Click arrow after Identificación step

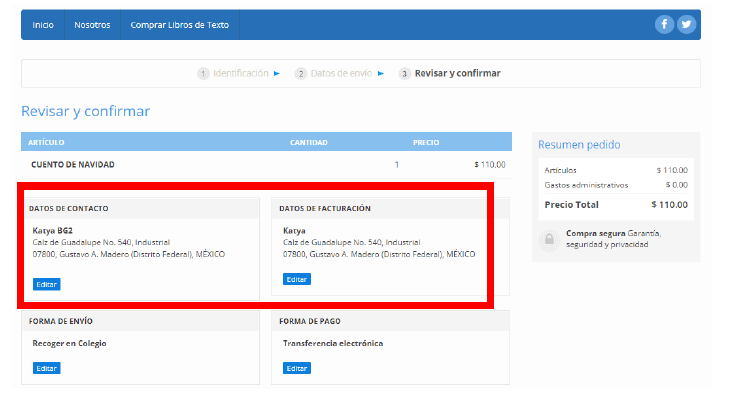(x=277, y=73)
